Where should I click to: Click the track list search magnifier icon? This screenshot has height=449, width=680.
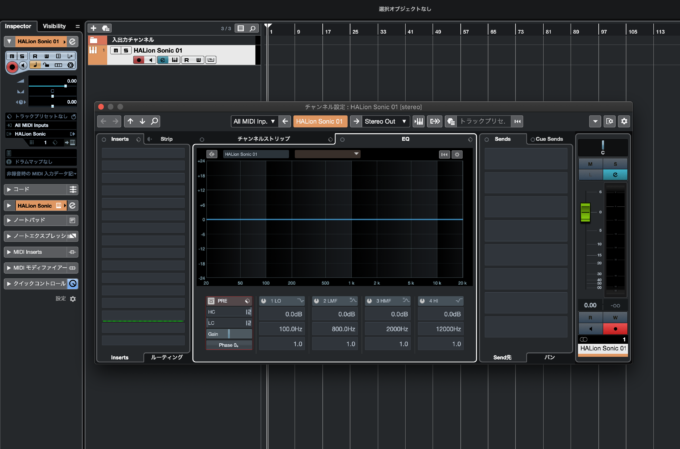point(252,28)
